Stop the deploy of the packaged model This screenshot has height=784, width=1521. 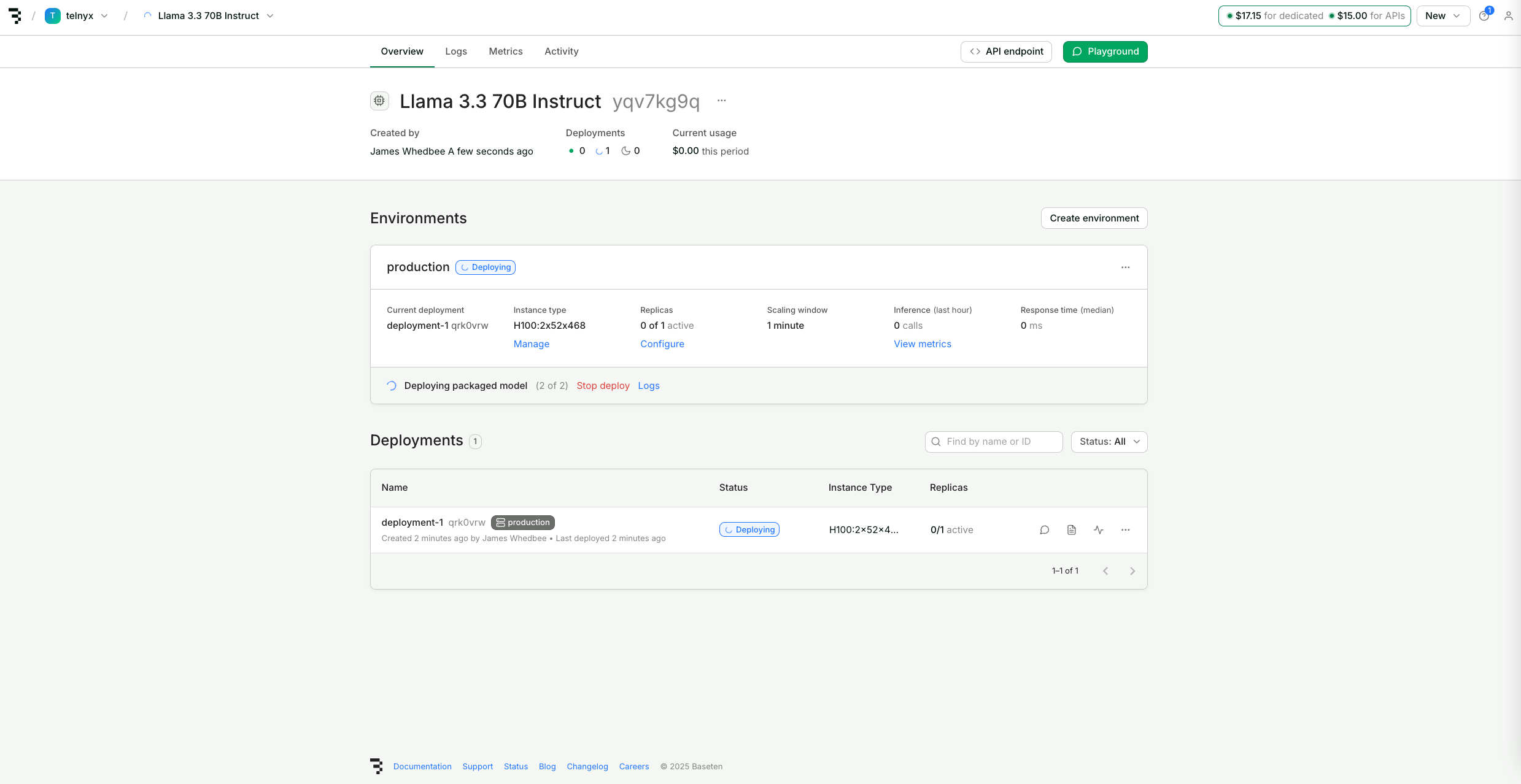603,385
